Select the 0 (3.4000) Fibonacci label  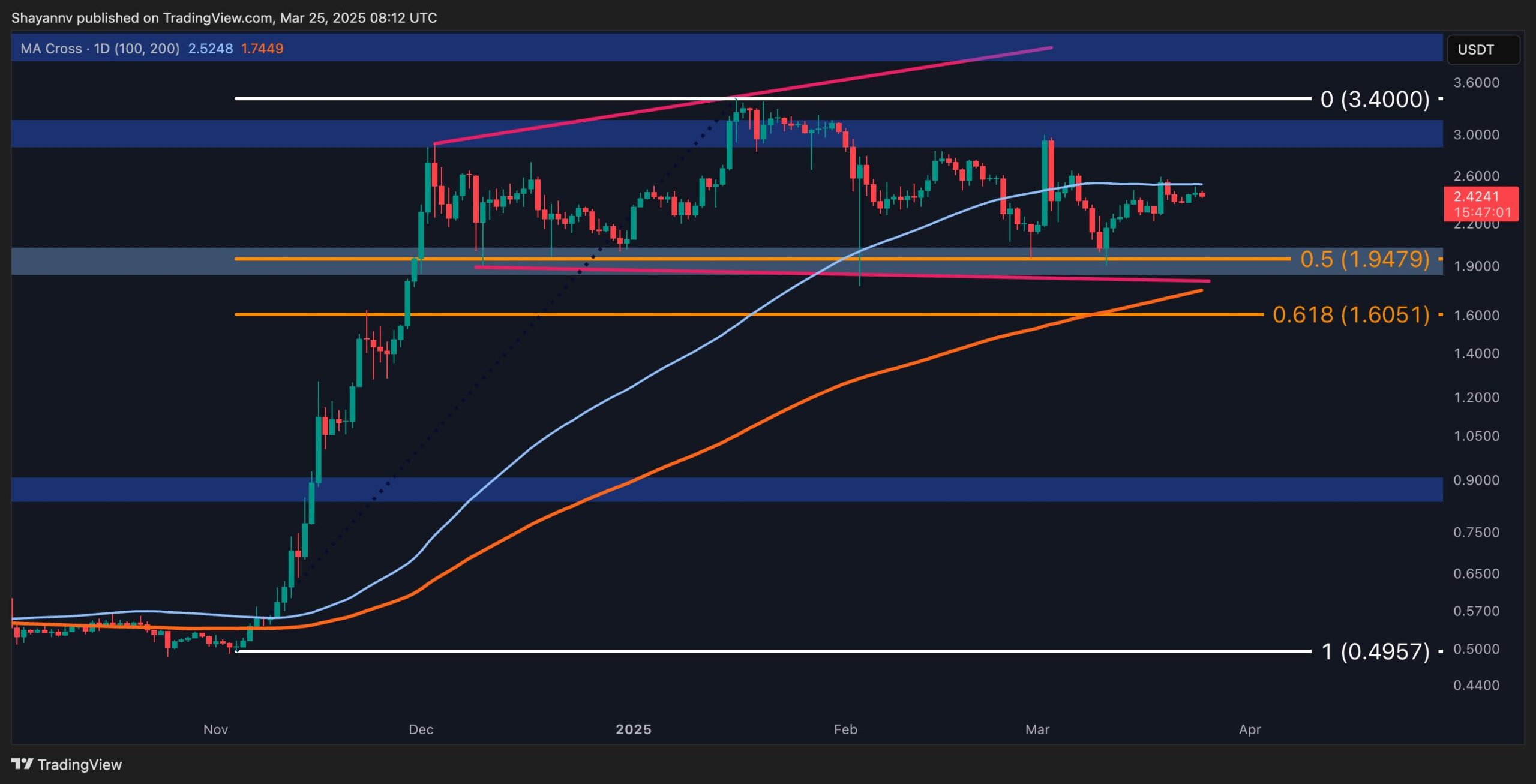pyautogui.click(x=1375, y=99)
